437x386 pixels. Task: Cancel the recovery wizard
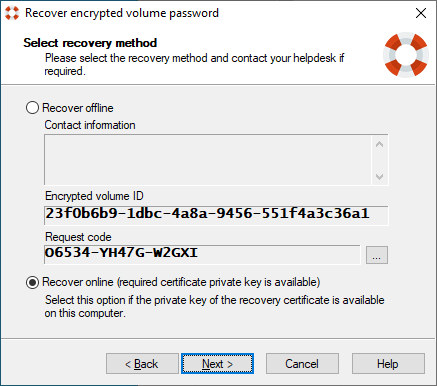[x=302, y=364]
